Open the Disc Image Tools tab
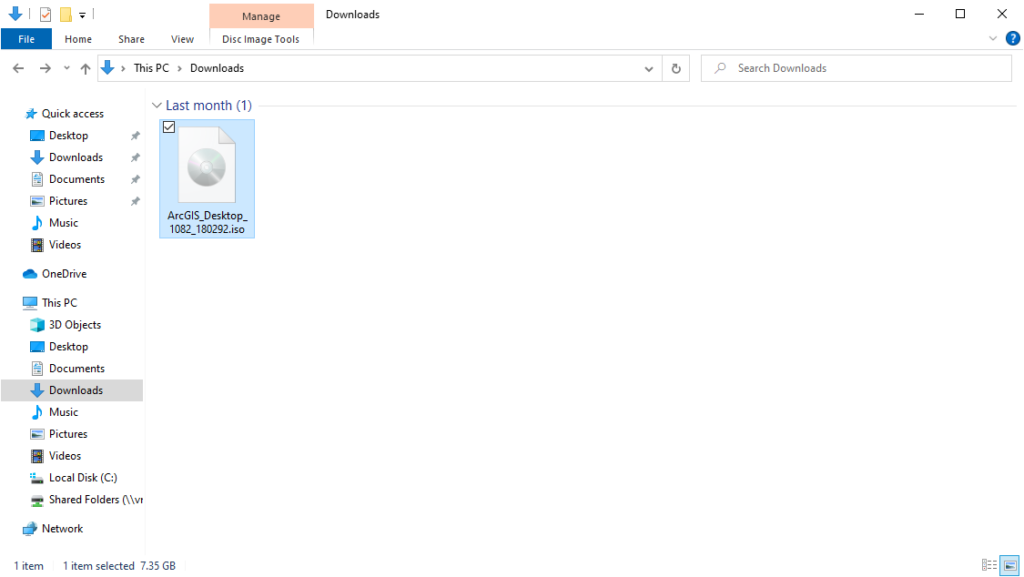This screenshot has height=577, width=1024. point(261,39)
